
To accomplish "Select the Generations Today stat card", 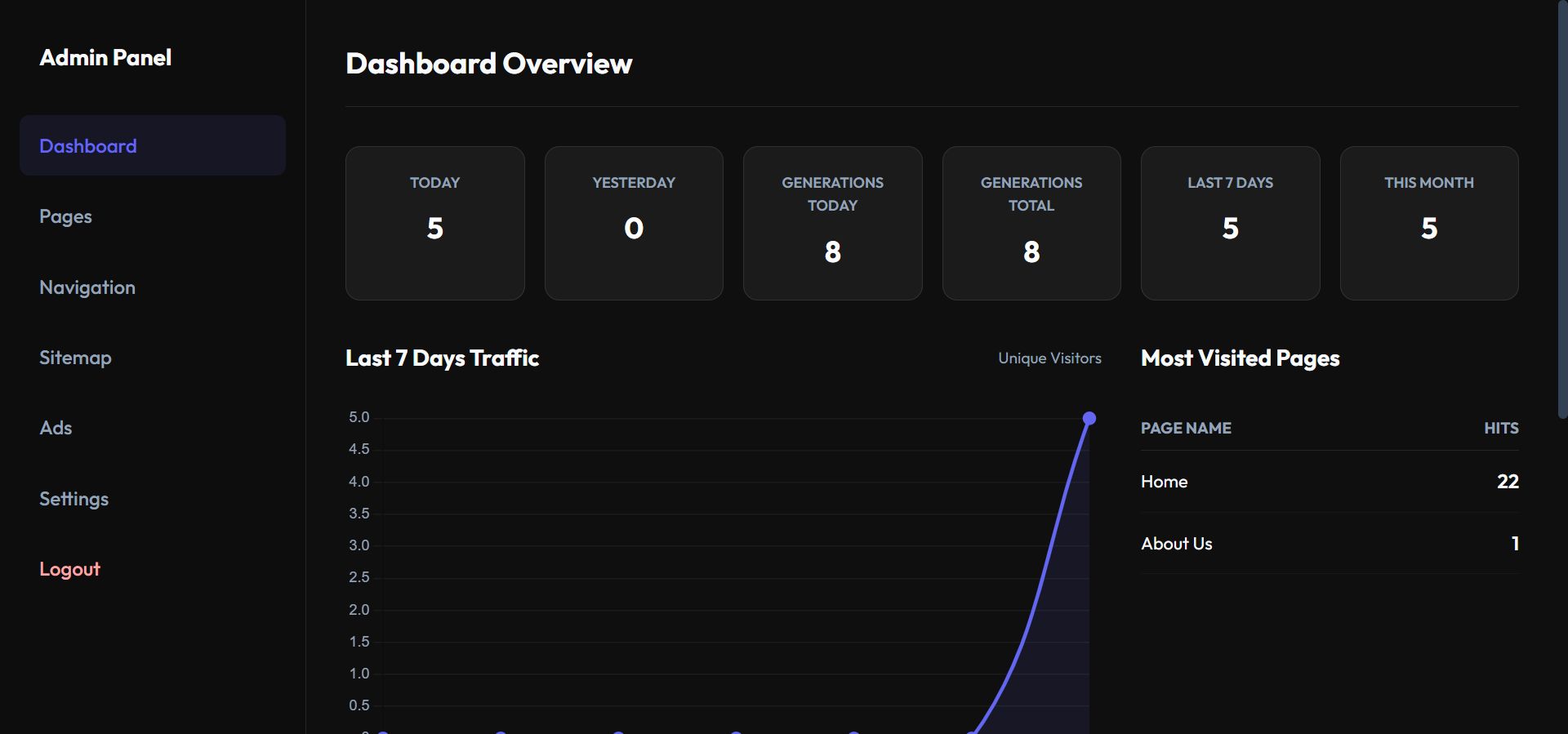I will (x=833, y=223).
